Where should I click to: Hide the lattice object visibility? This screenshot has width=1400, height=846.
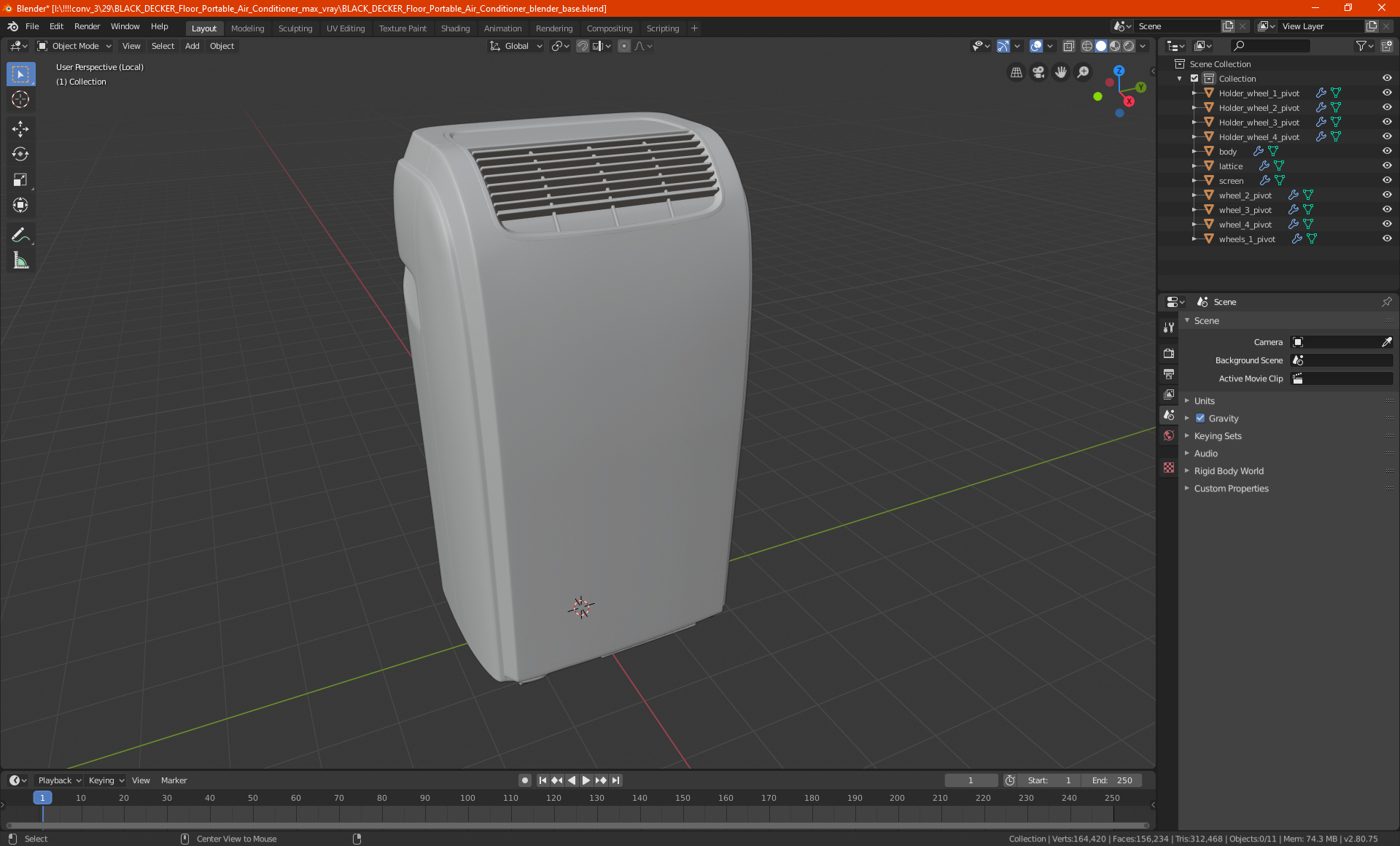pyautogui.click(x=1386, y=166)
